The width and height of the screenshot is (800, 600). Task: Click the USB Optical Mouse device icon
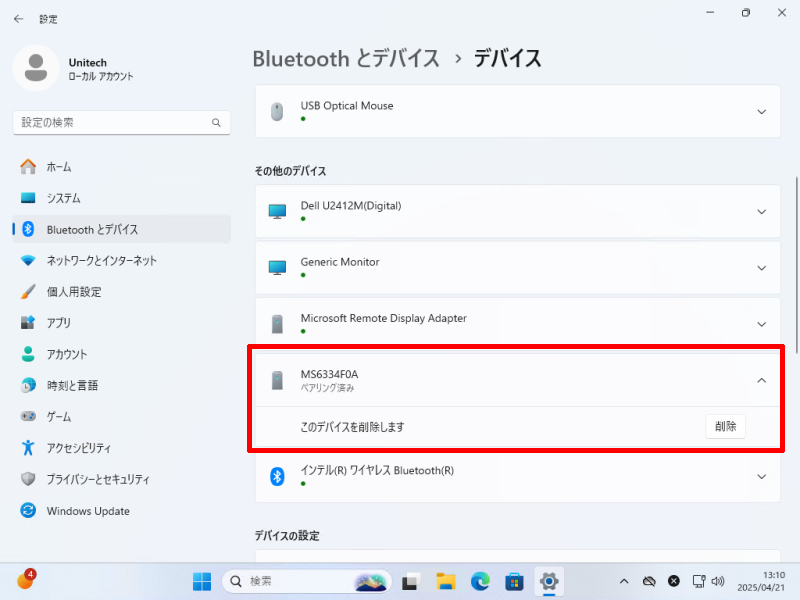pyautogui.click(x=277, y=111)
